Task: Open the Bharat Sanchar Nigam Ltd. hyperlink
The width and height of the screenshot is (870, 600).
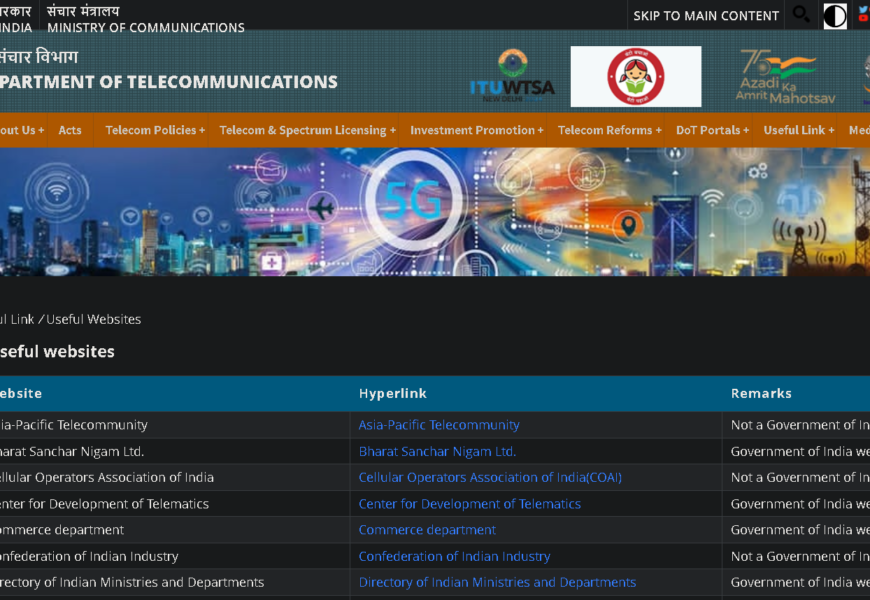Action: pyautogui.click(x=437, y=451)
